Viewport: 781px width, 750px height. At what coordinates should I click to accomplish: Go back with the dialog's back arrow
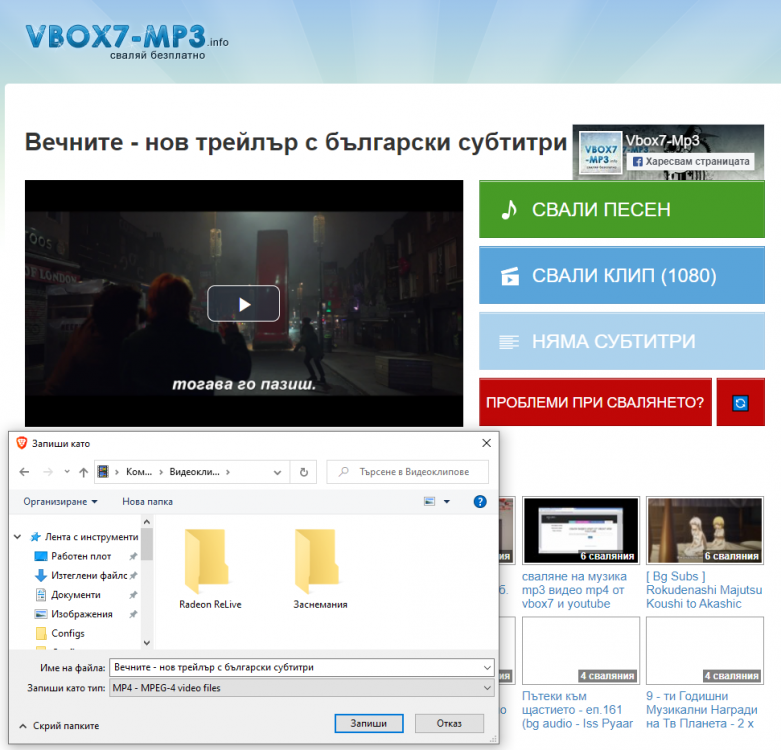tap(24, 472)
